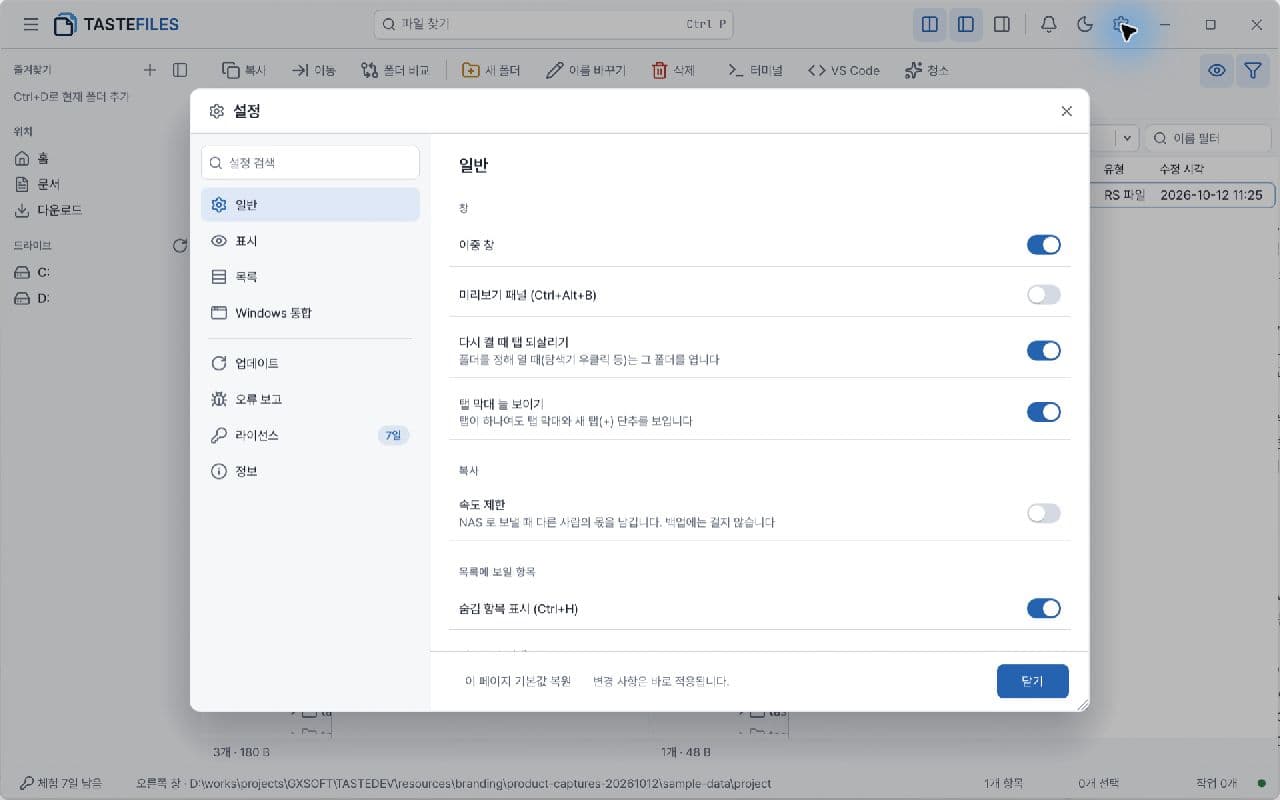Toggle the eye visibility button in toolbar

coord(1217,70)
